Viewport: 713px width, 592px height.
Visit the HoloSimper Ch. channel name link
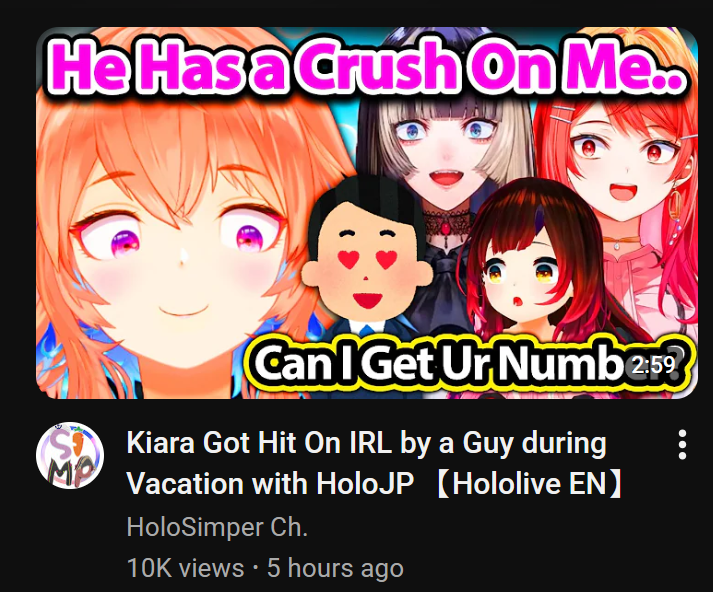(x=217, y=527)
